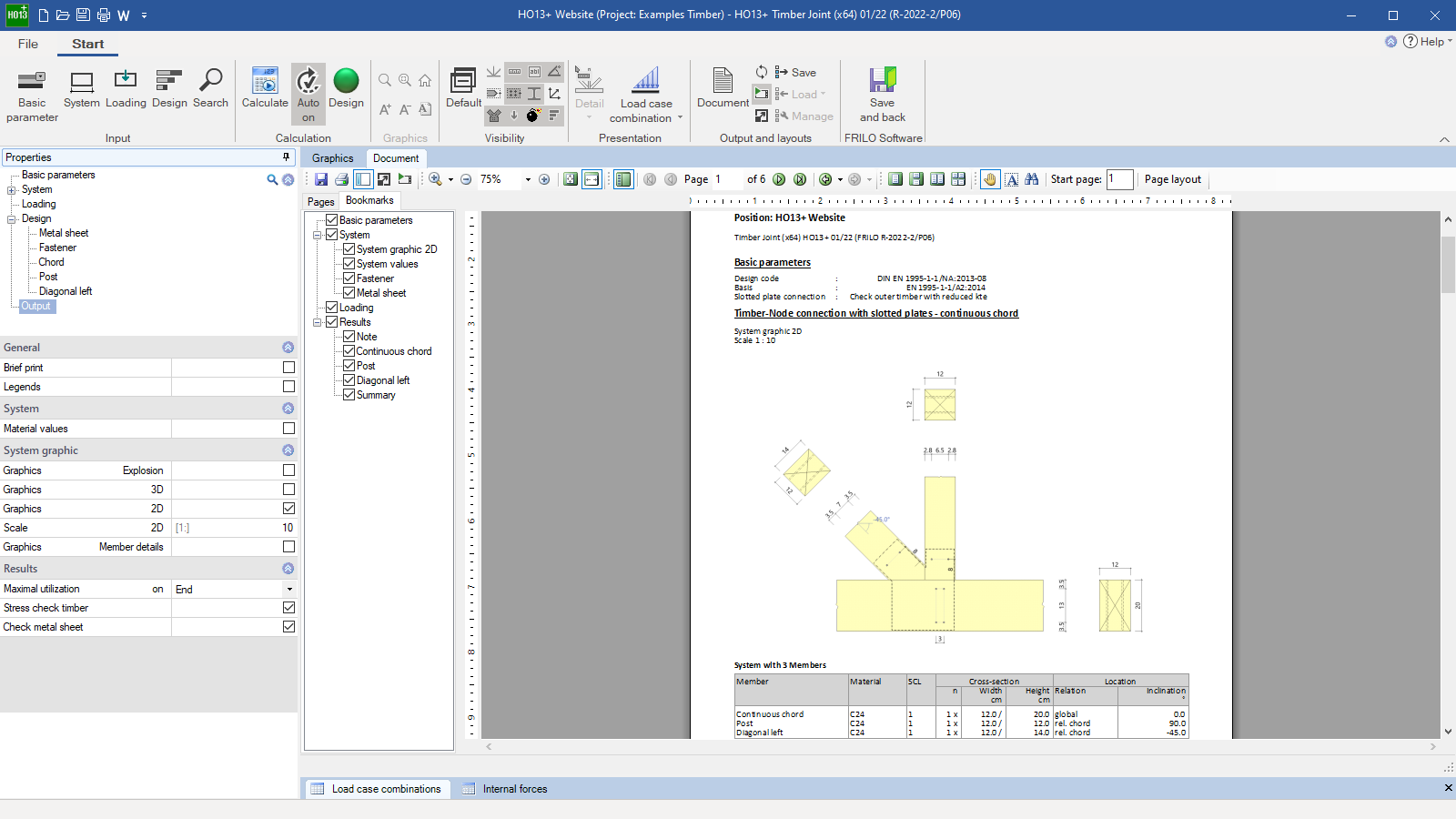Zoom out with the minus magnifier

point(466,179)
